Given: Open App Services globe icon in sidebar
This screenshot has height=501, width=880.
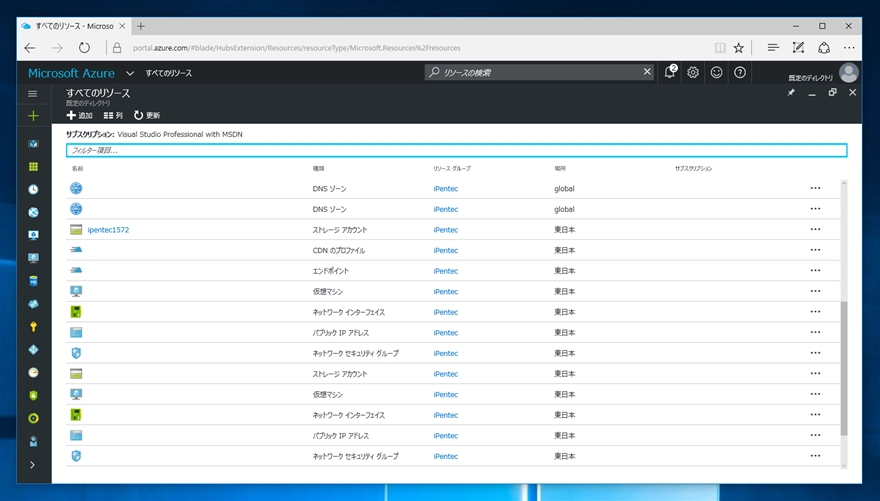Looking at the screenshot, I should pyautogui.click(x=33, y=212).
